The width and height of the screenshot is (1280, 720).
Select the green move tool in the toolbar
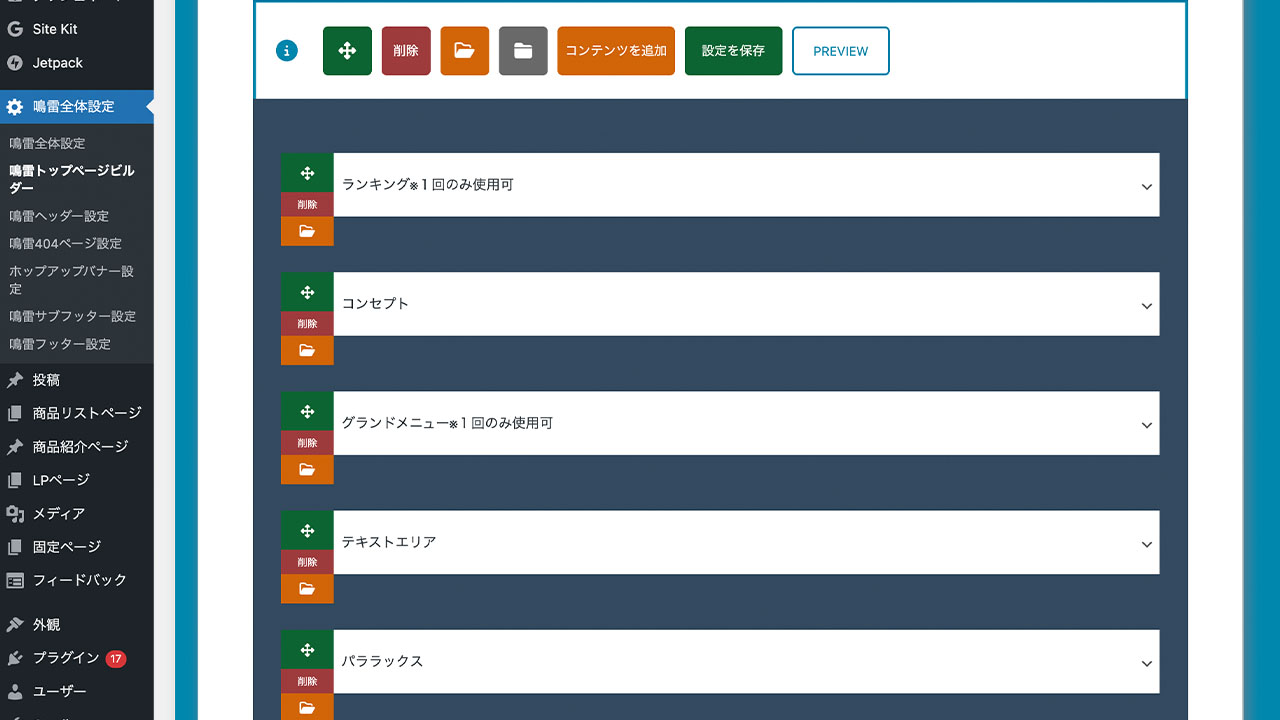click(x=346, y=50)
